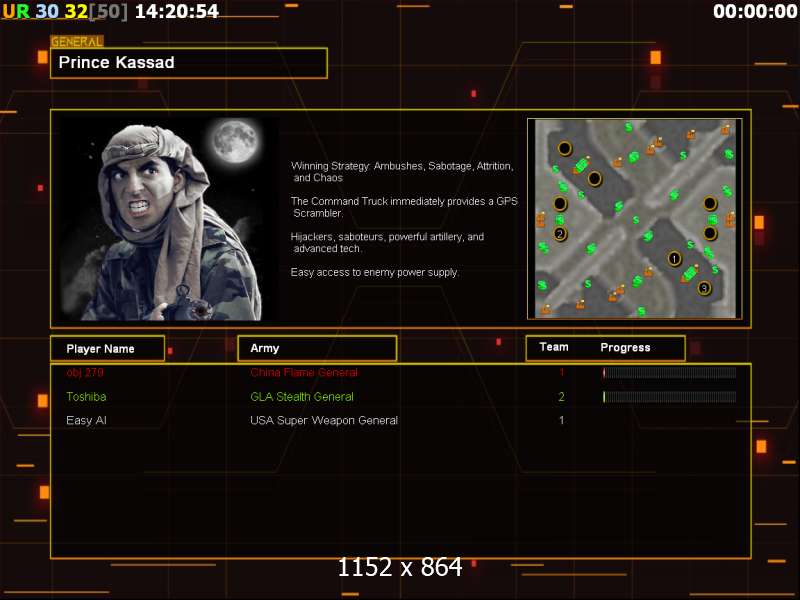The width and height of the screenshot is (800, 600).
Task: Click start position 2 marker on map
Action: tap(560, 234)
